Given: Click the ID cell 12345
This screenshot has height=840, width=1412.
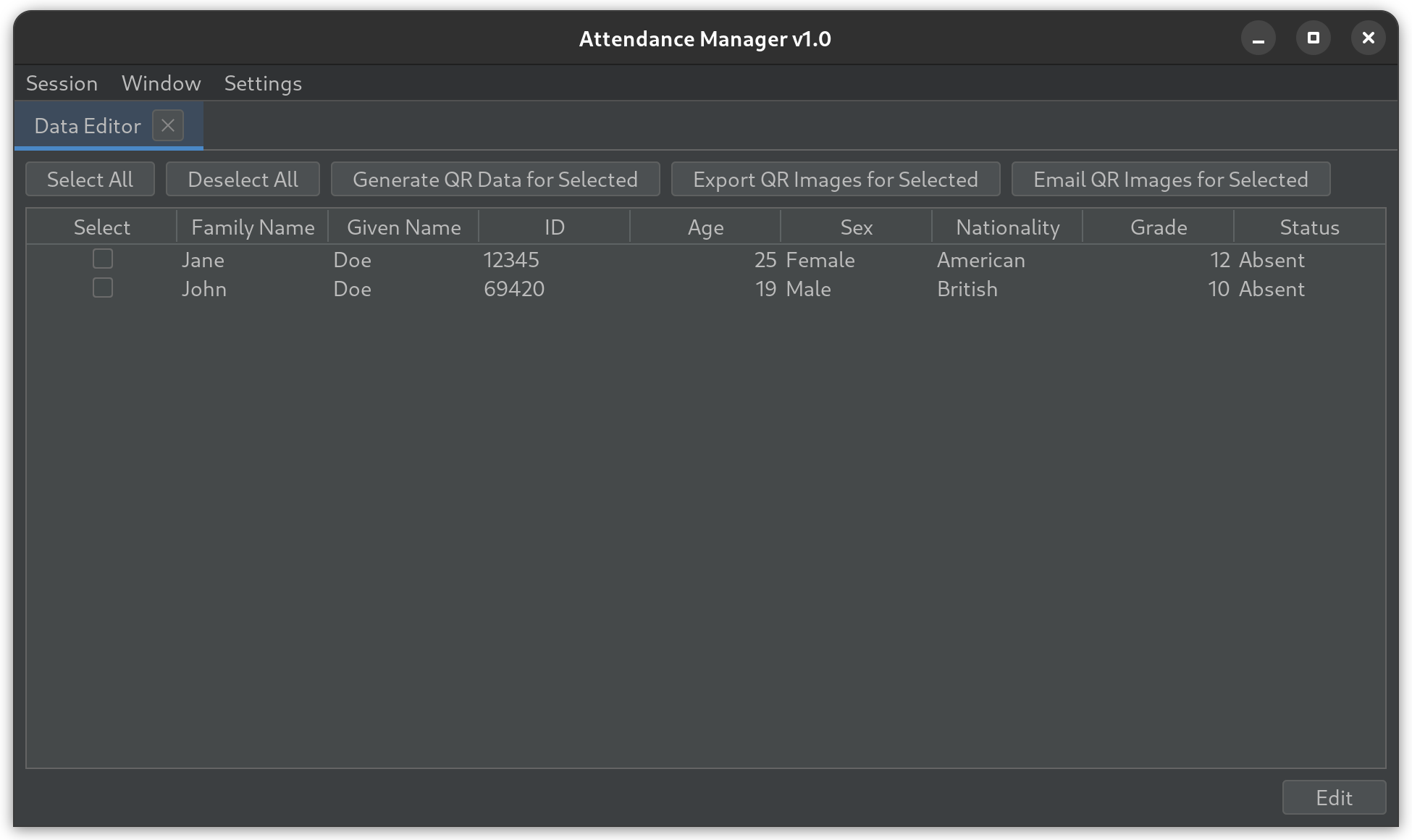Looking at the screenshot, I should tap(555, 259).
